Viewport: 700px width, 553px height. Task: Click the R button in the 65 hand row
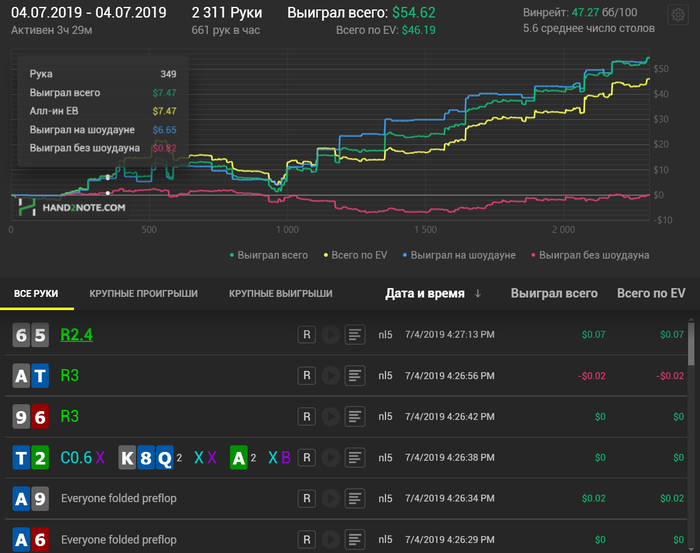[307, 335]
